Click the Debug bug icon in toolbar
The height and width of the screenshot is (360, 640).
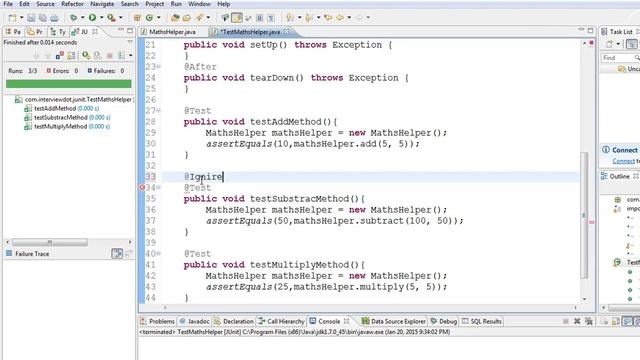(73, 18)
